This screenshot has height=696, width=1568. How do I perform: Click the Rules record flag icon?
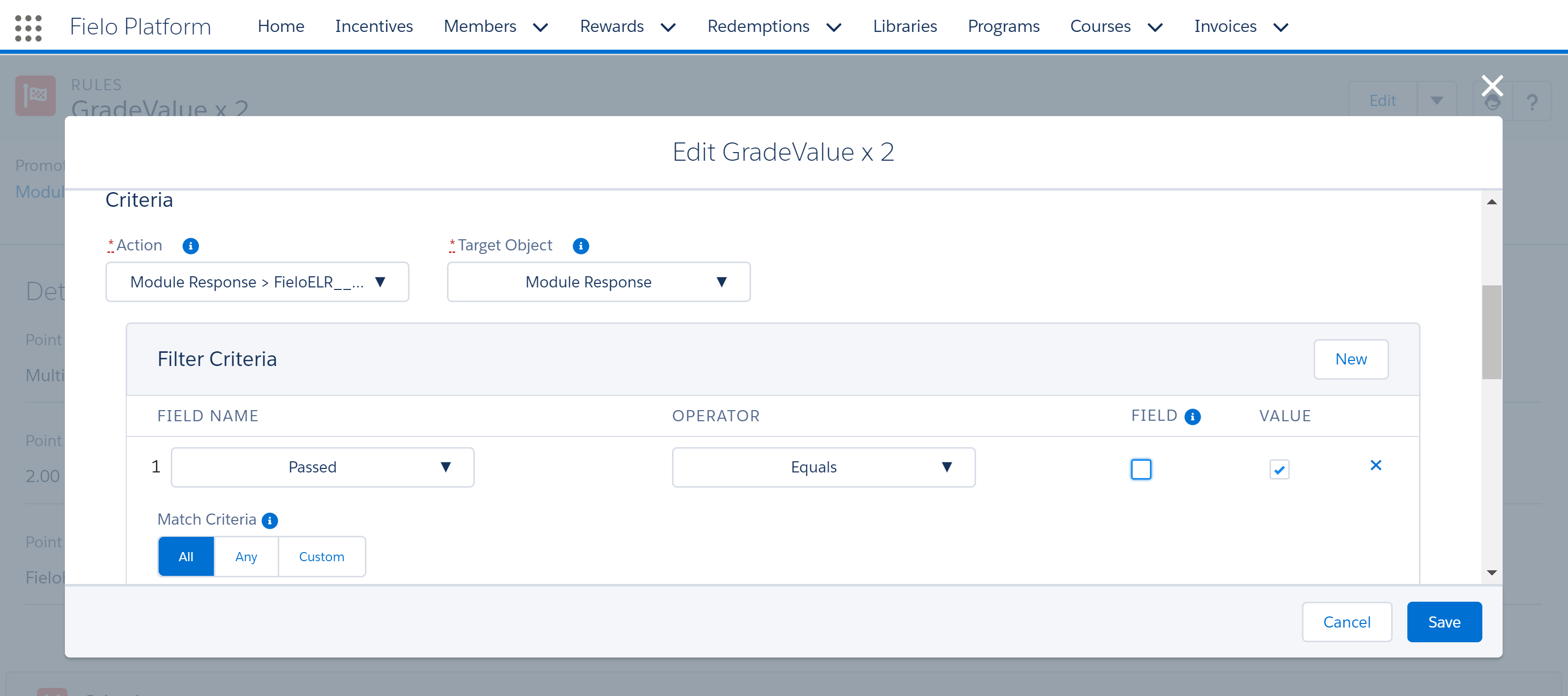pyautogui.click(x=35, y=96)
